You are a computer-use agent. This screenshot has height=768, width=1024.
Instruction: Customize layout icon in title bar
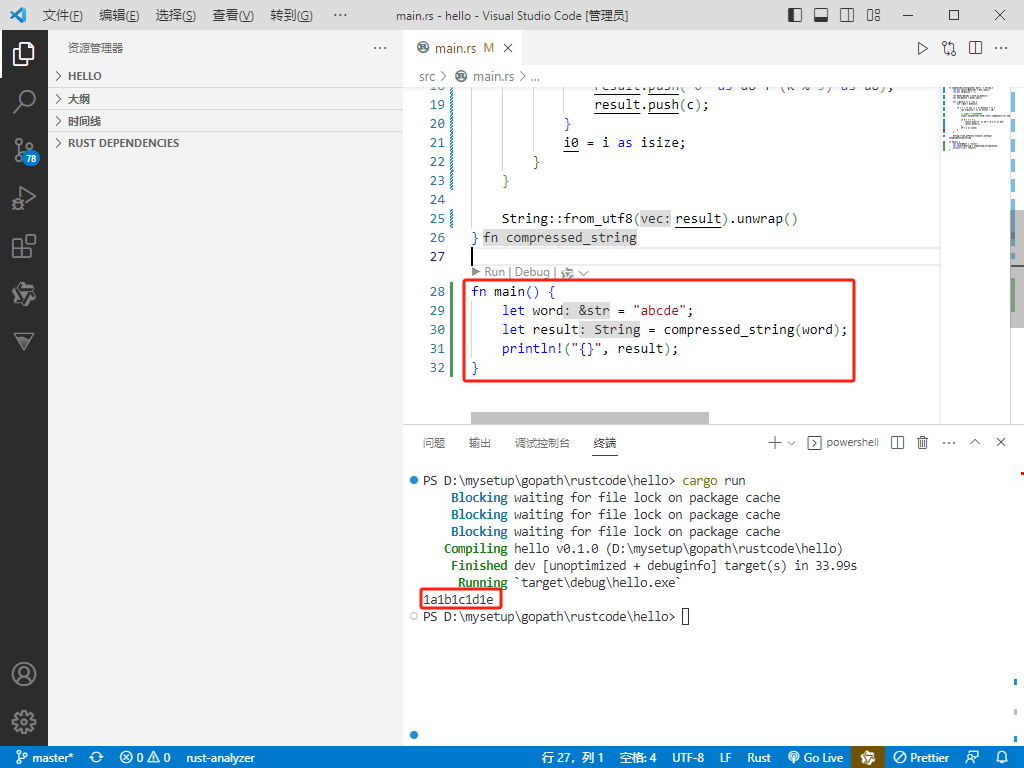coord(873,15)
